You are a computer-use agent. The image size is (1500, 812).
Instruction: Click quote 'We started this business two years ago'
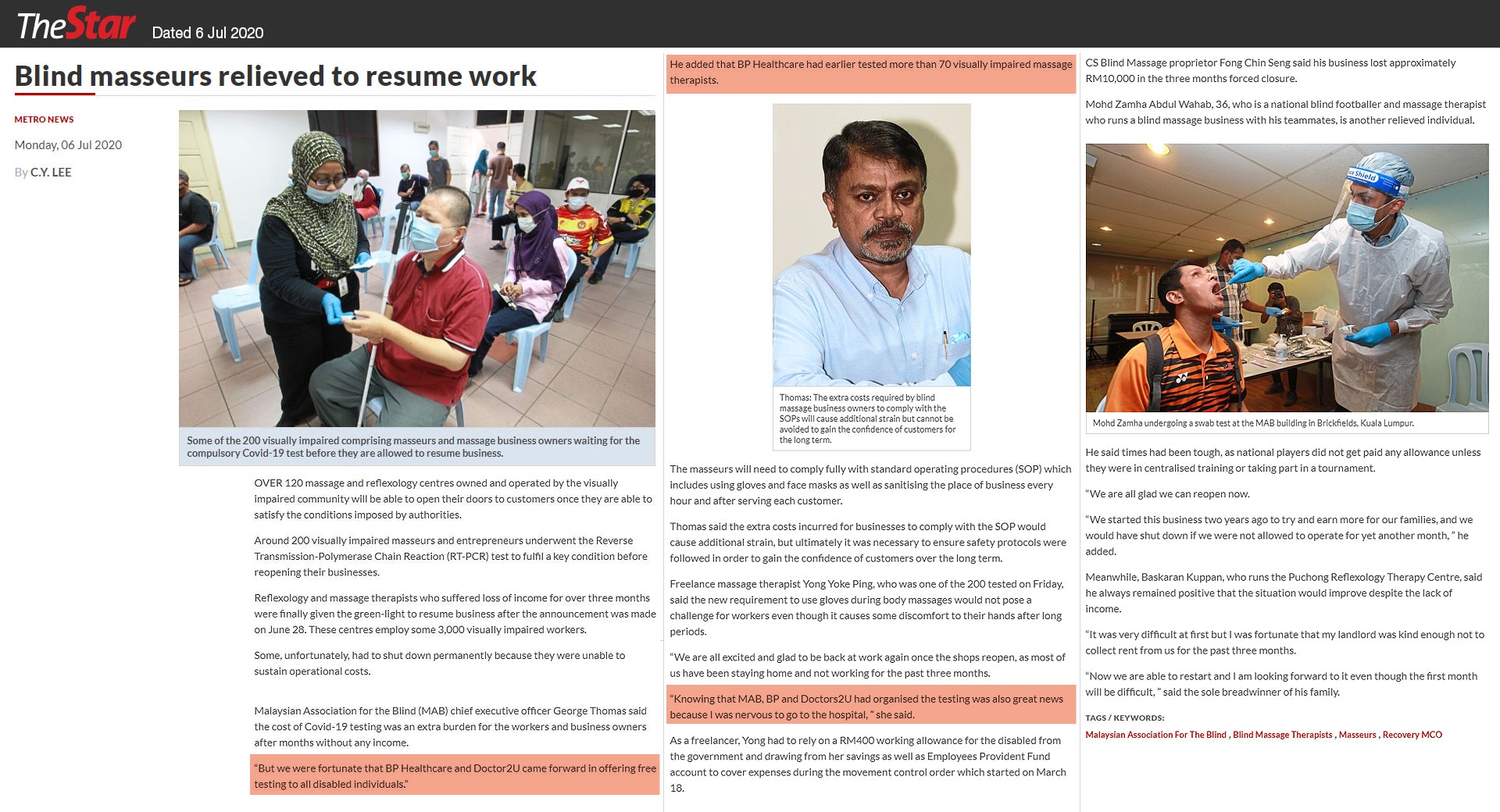tap(1279, 536)
